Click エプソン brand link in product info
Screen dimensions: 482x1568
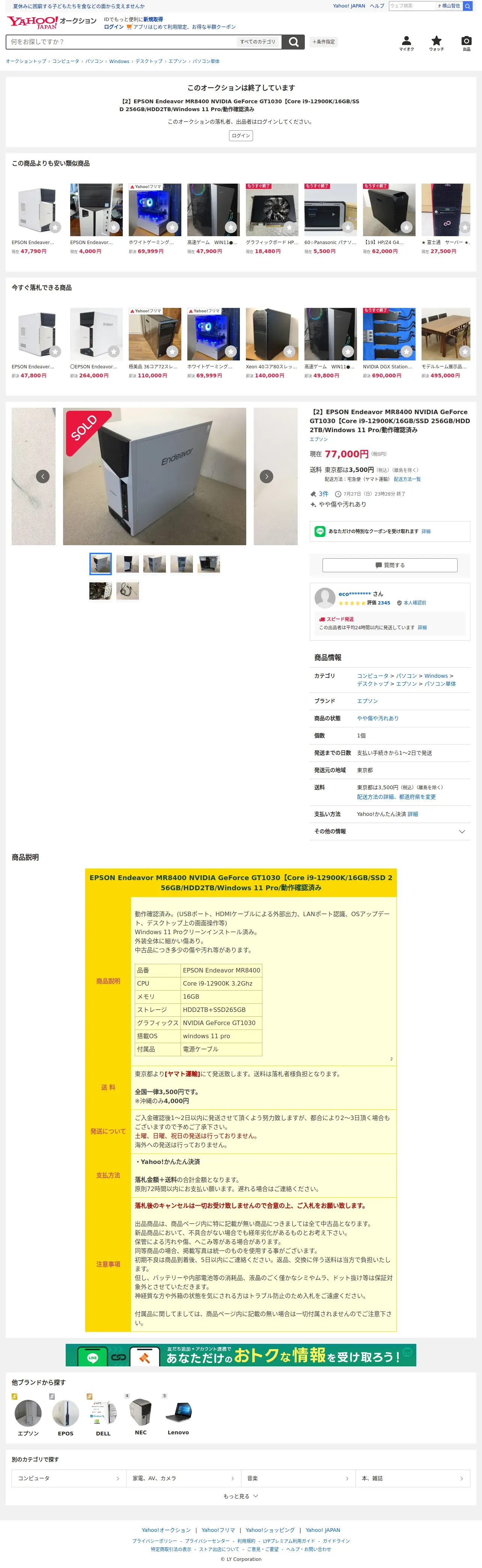[x=368, y=701]
